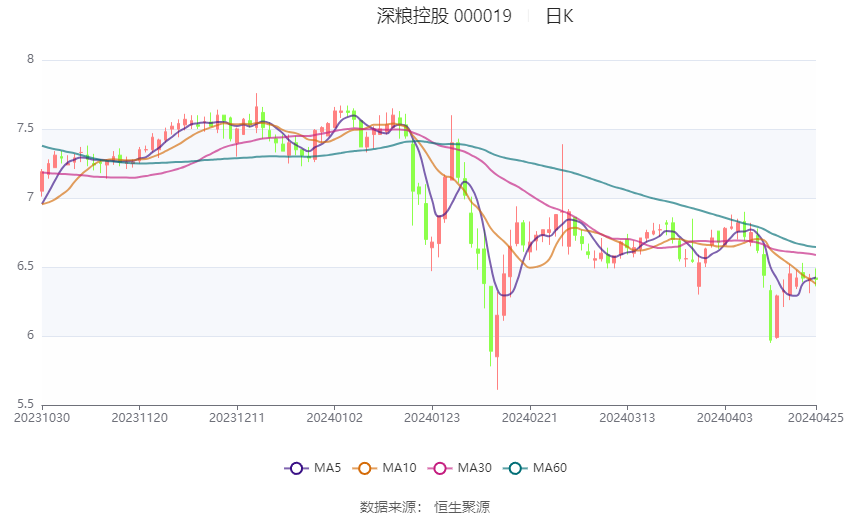
Task: Click the 5.5 price axis label
Action: pyautogui.click(x=24, y=404)
